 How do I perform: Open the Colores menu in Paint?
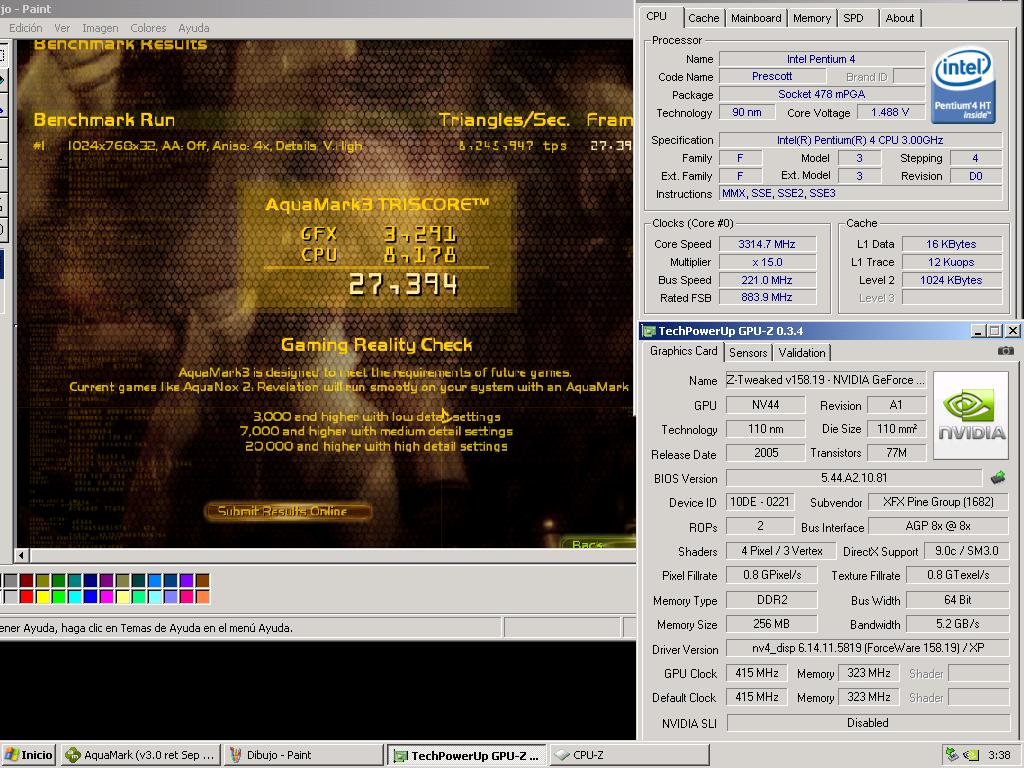(x=148, y=28)
